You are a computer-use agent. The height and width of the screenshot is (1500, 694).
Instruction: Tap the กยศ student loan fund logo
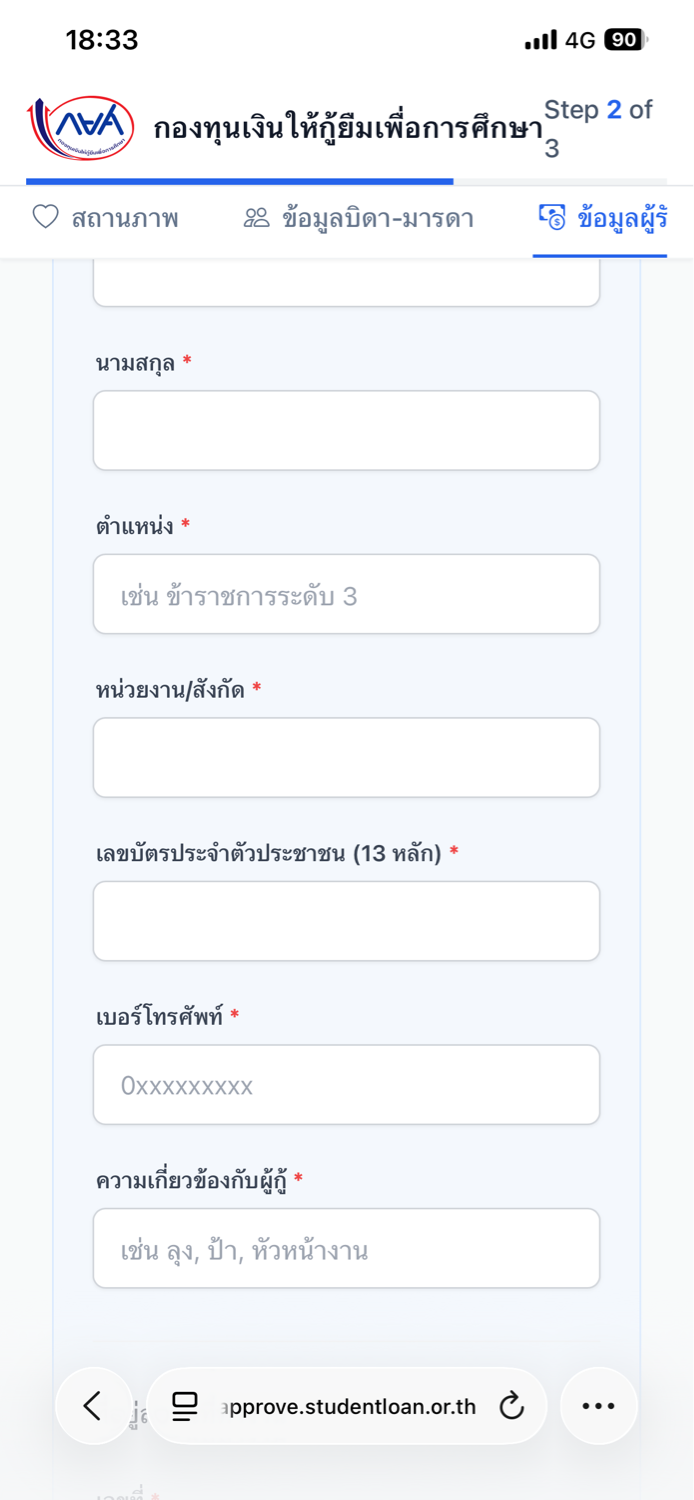(x=80, y=128)
